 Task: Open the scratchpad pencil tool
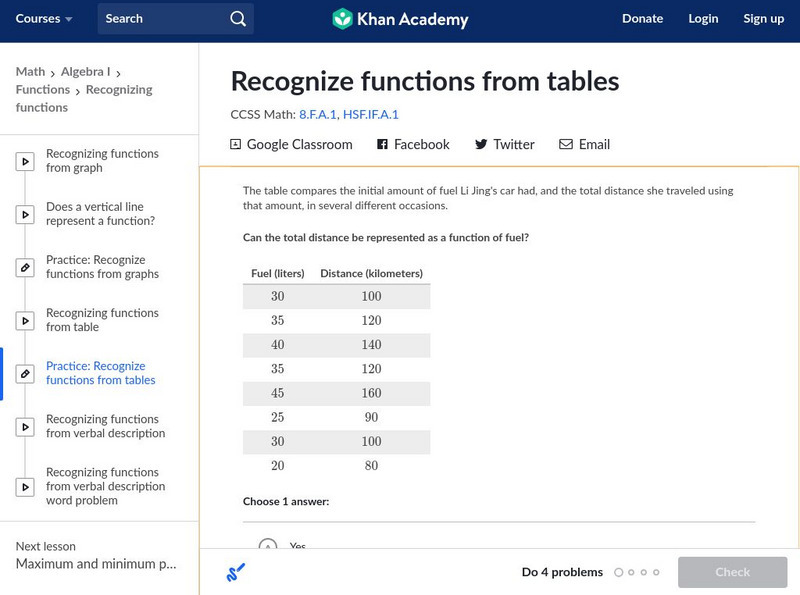[x=236, y=572]
